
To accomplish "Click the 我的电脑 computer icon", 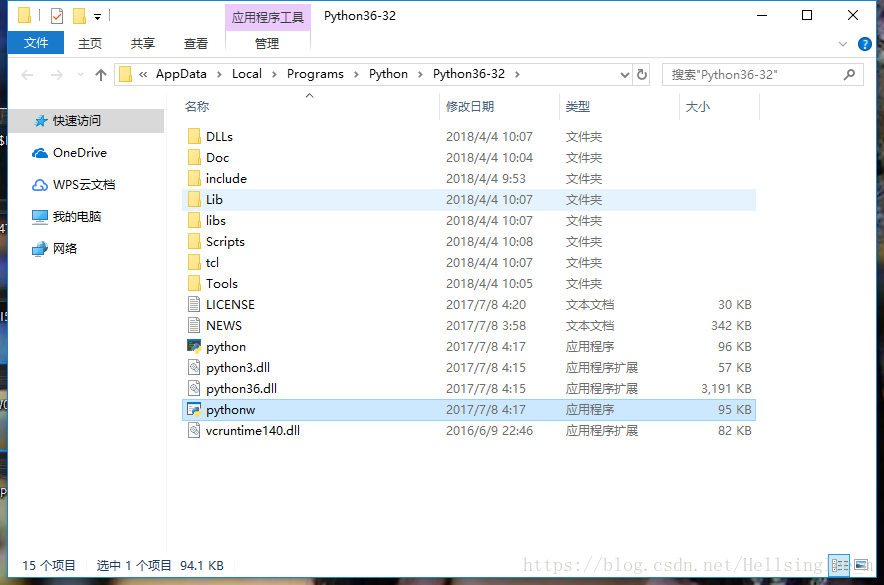I will (x=39, y=217).
